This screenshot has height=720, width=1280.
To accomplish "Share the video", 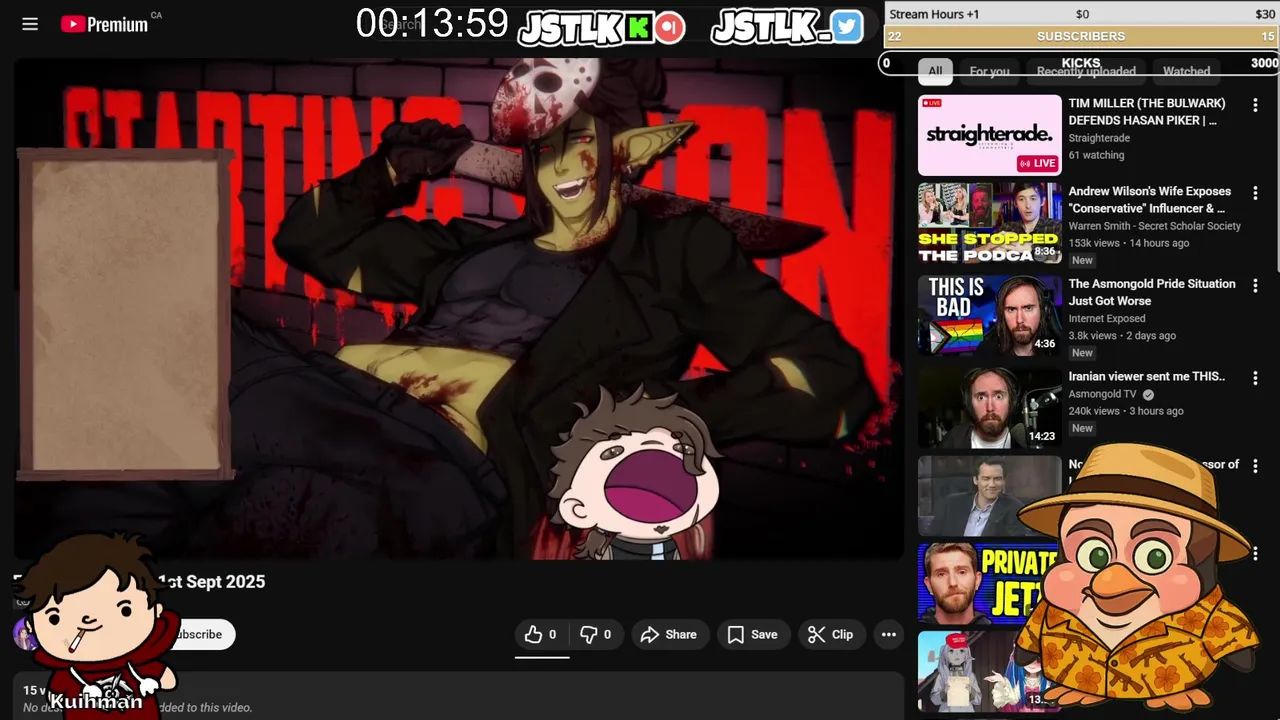I will coord(669,634).
